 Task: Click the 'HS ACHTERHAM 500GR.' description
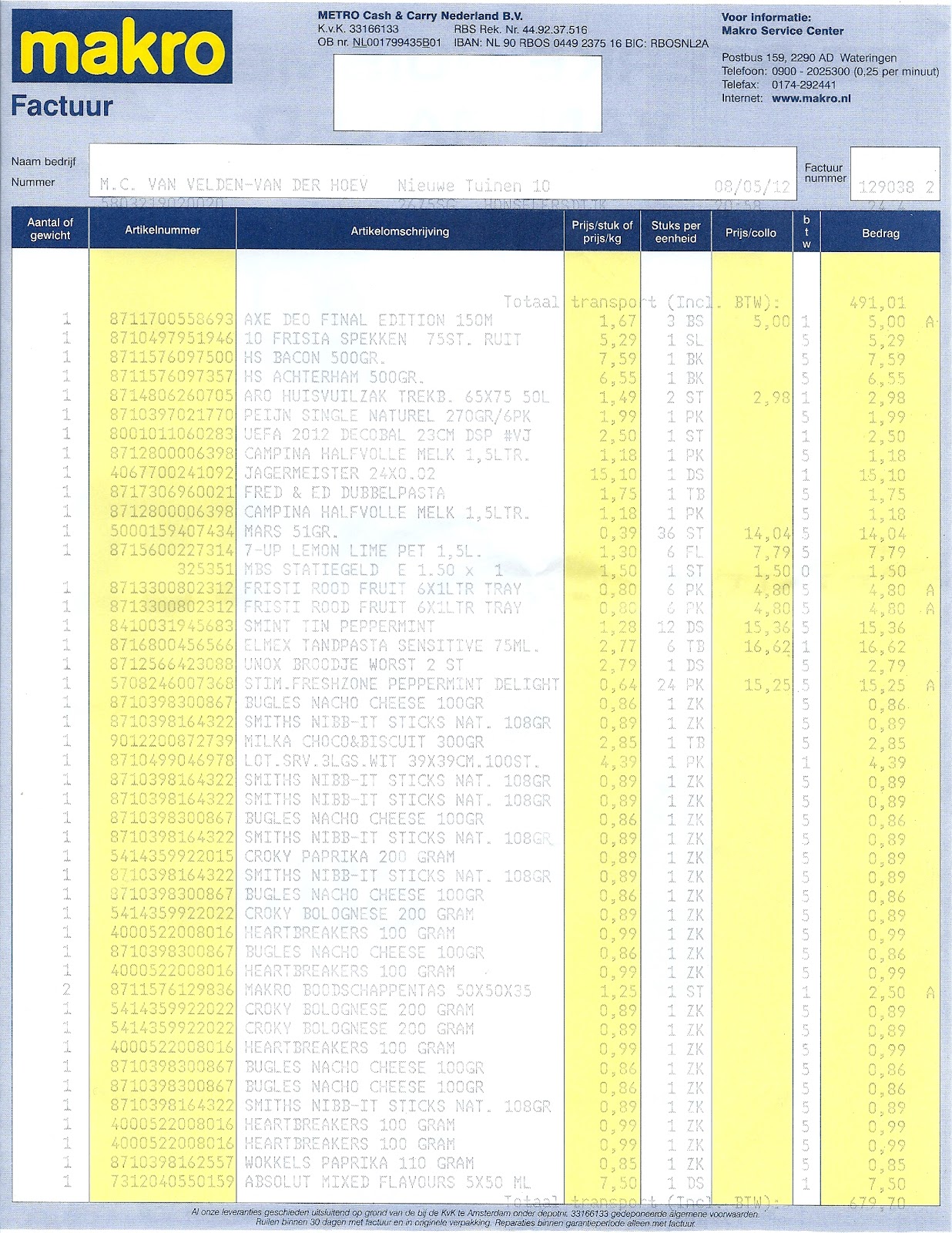click(334, 378)
